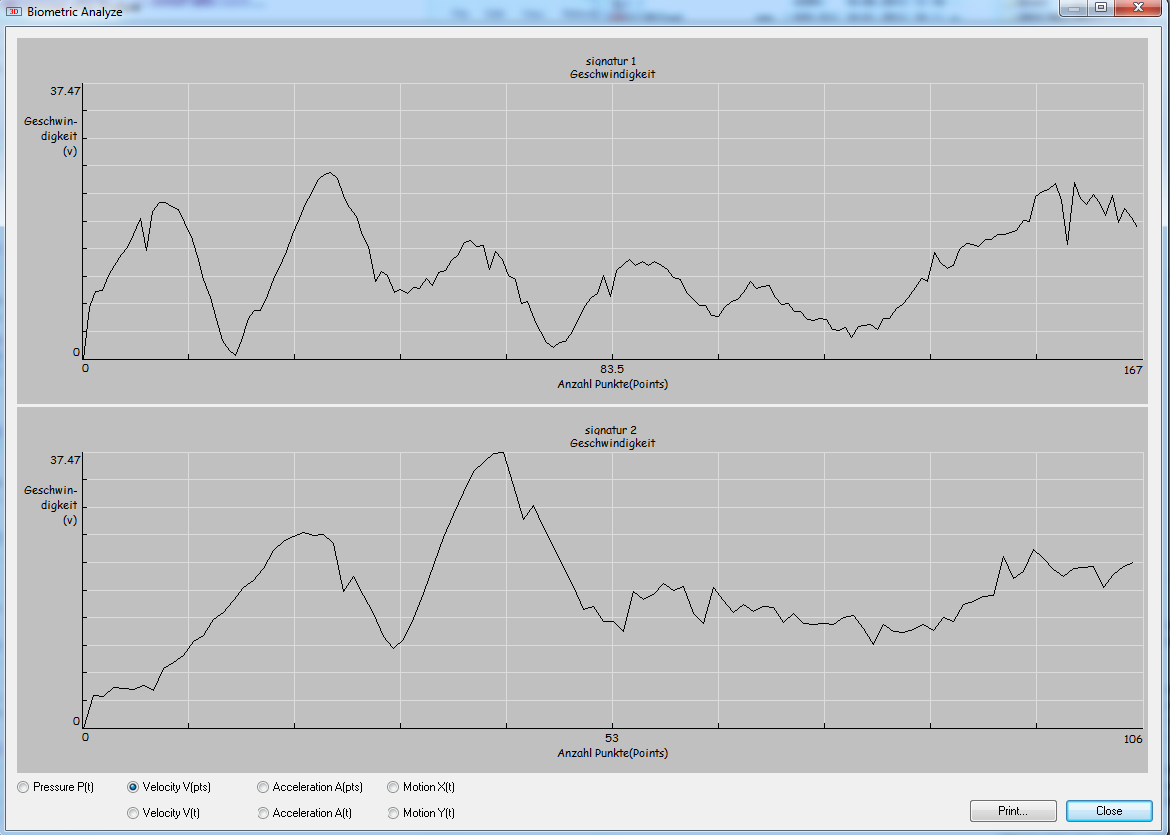Click the "signatur 1" chart title
This screenshot has width=1170, height=835.
tap(612, 61)
